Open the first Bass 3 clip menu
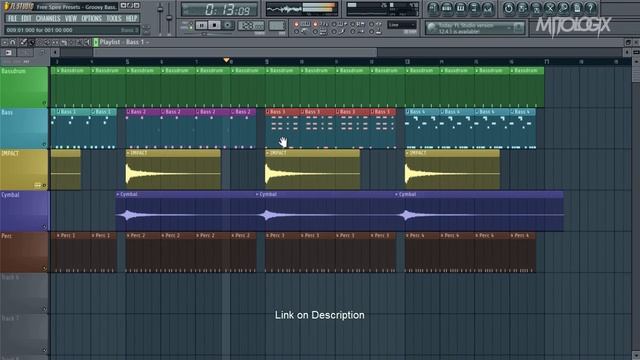The image size is (640, 360). click(268, 112)
